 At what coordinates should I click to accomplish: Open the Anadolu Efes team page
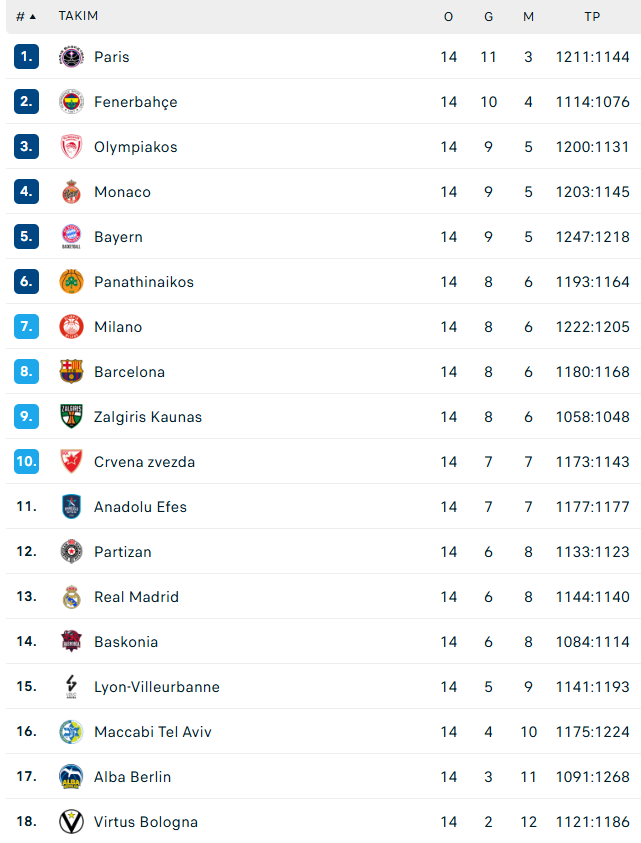pos(140,507)
